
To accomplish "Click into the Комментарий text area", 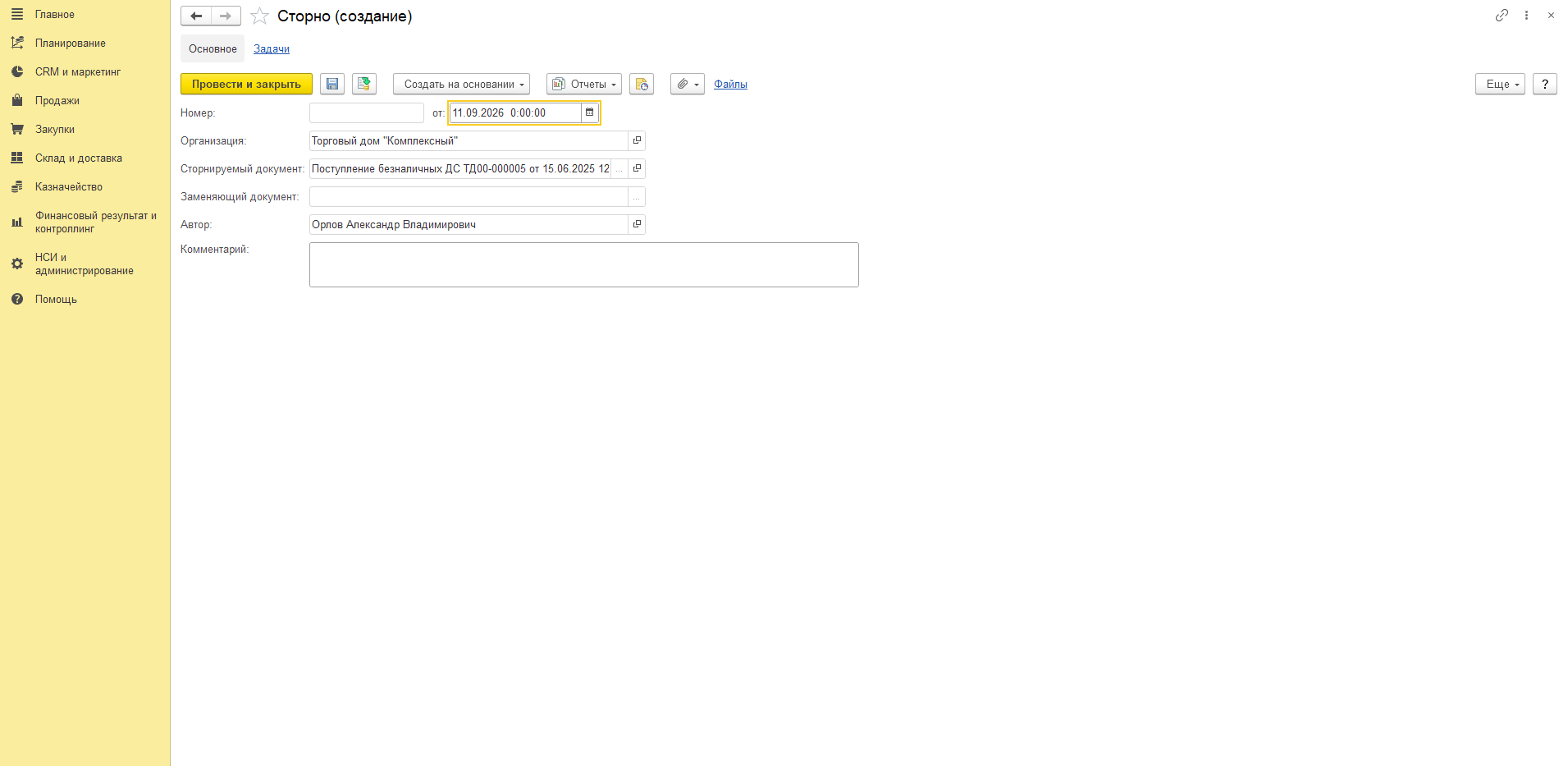I will [584, 264].
